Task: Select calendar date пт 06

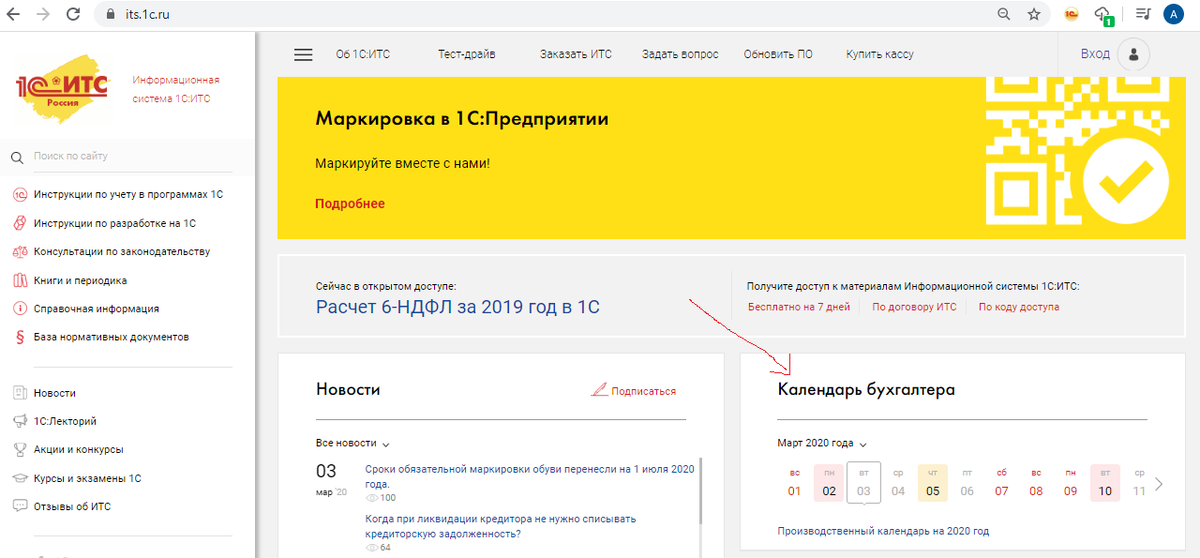Action: (967, 482)
